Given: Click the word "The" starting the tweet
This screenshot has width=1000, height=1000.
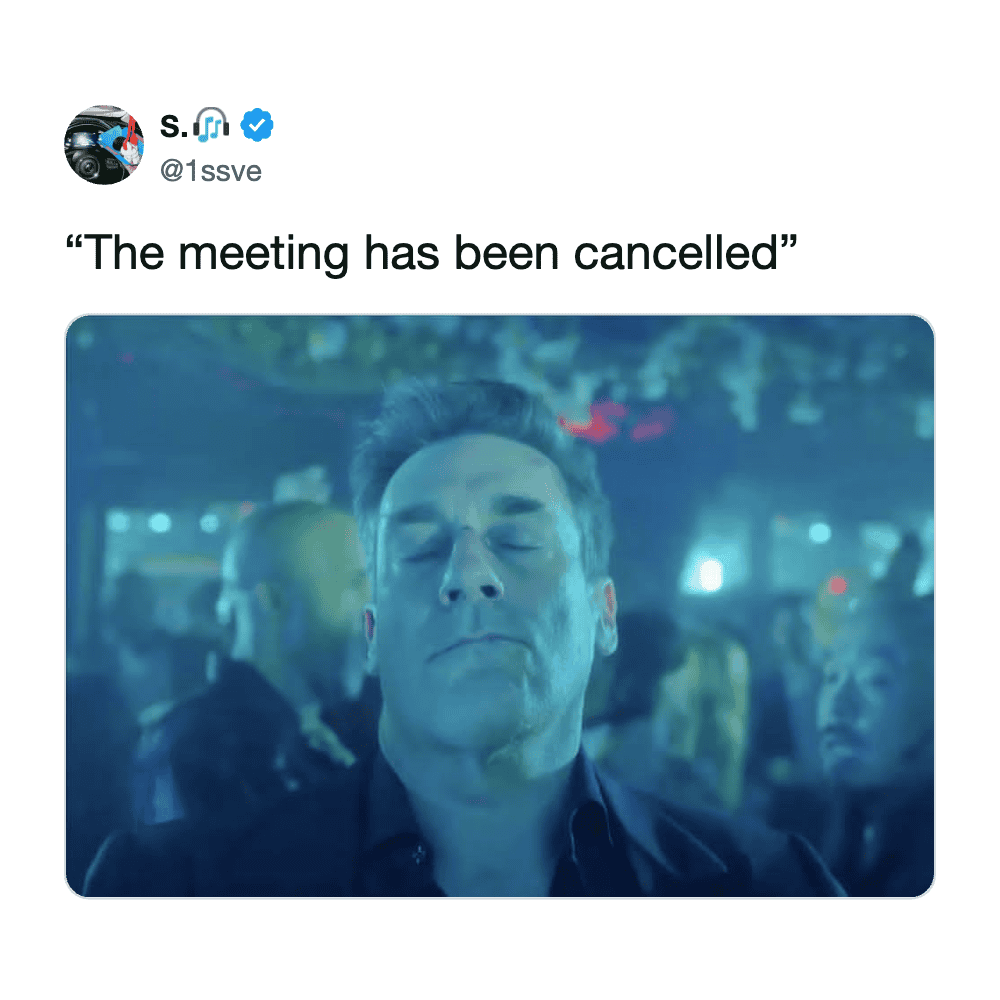Looking at the screenshot, I should tap(123, 253).
